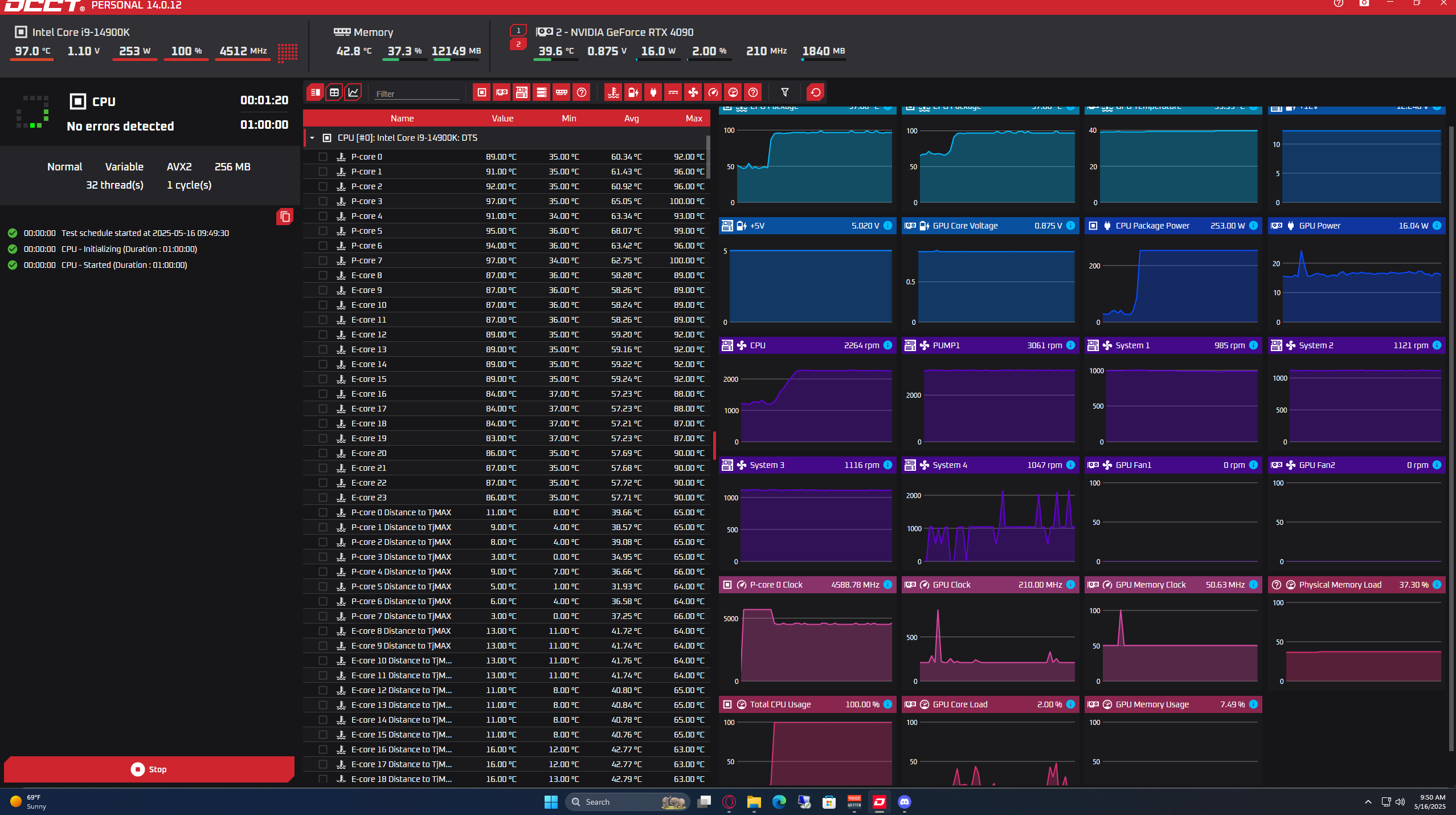1456x815 pixels.
Task: Select GPU 1 in the GPU selector
Action: (x=518, y=31)
